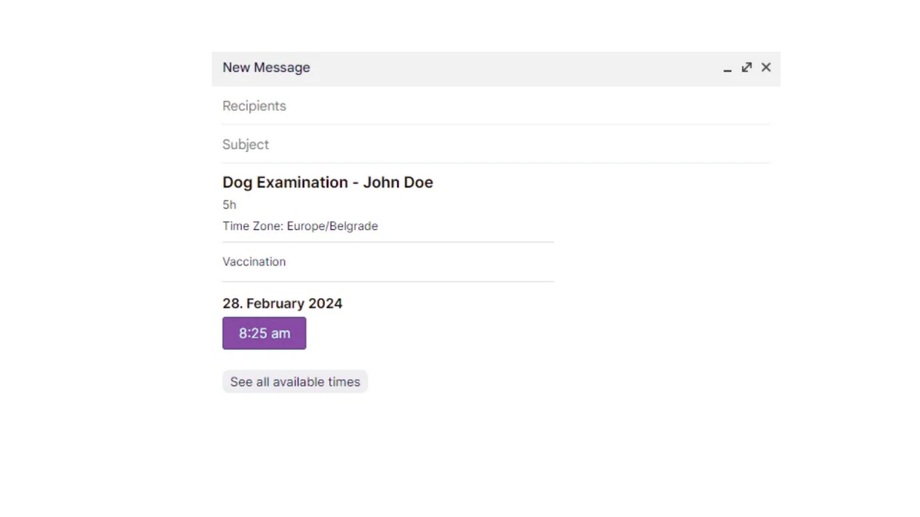Open See all available times
Screen dimensions: 920x517
pyautogui.click(x=295, y=382)
